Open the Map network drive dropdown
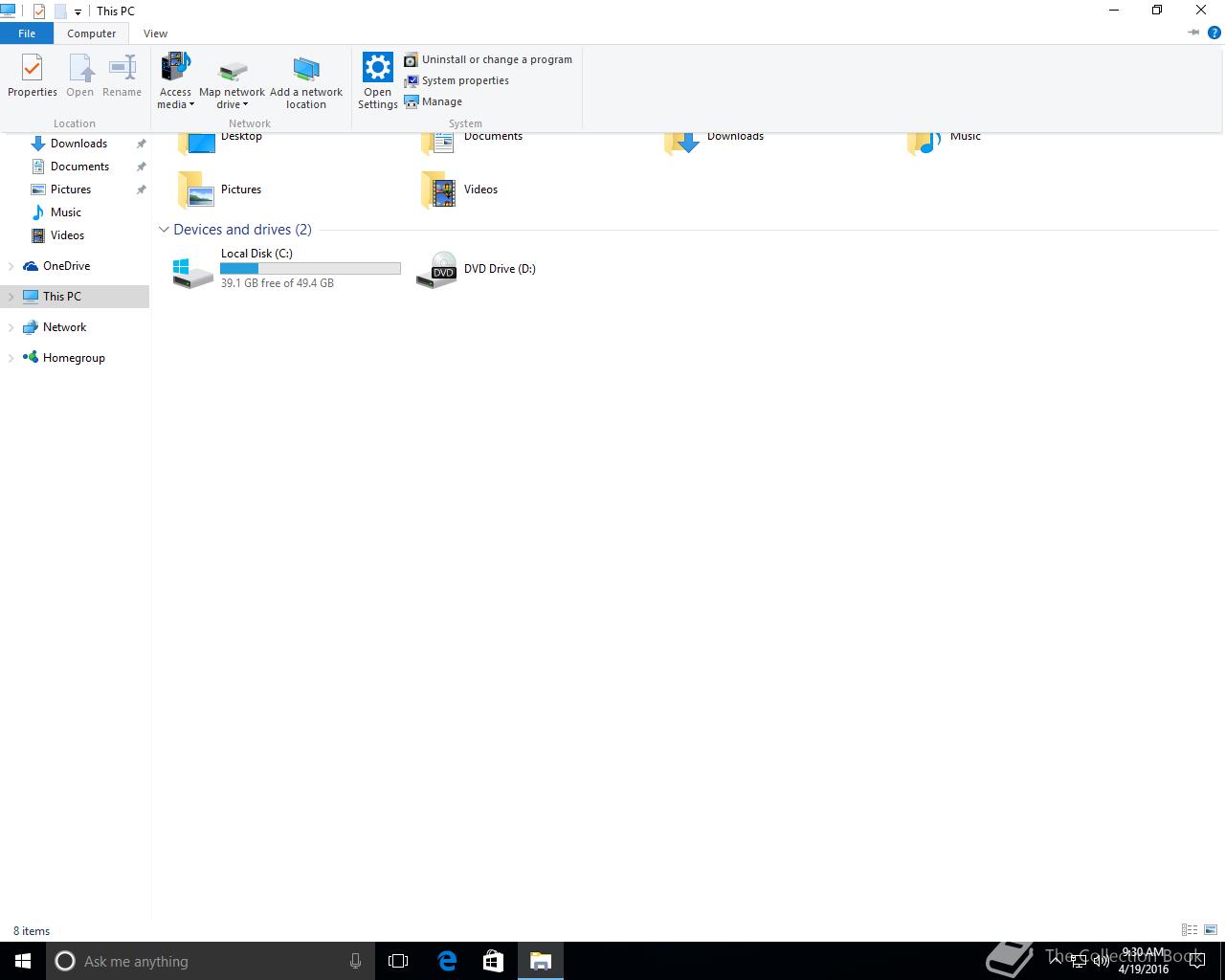 point(232,81)
